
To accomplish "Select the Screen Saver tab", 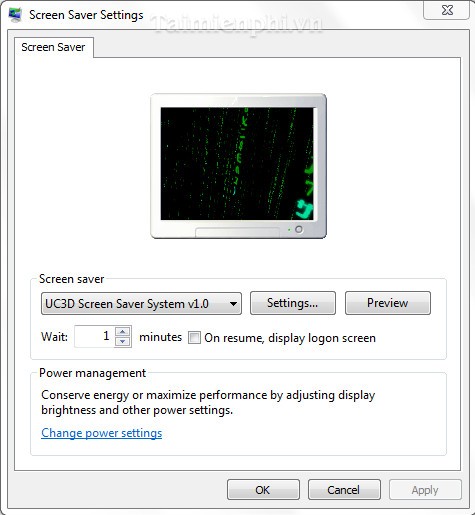I will 53,47.
